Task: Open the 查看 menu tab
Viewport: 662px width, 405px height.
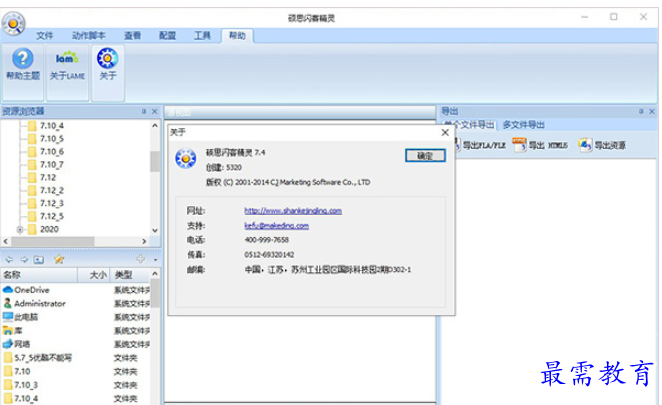Action: pos(132,35)
